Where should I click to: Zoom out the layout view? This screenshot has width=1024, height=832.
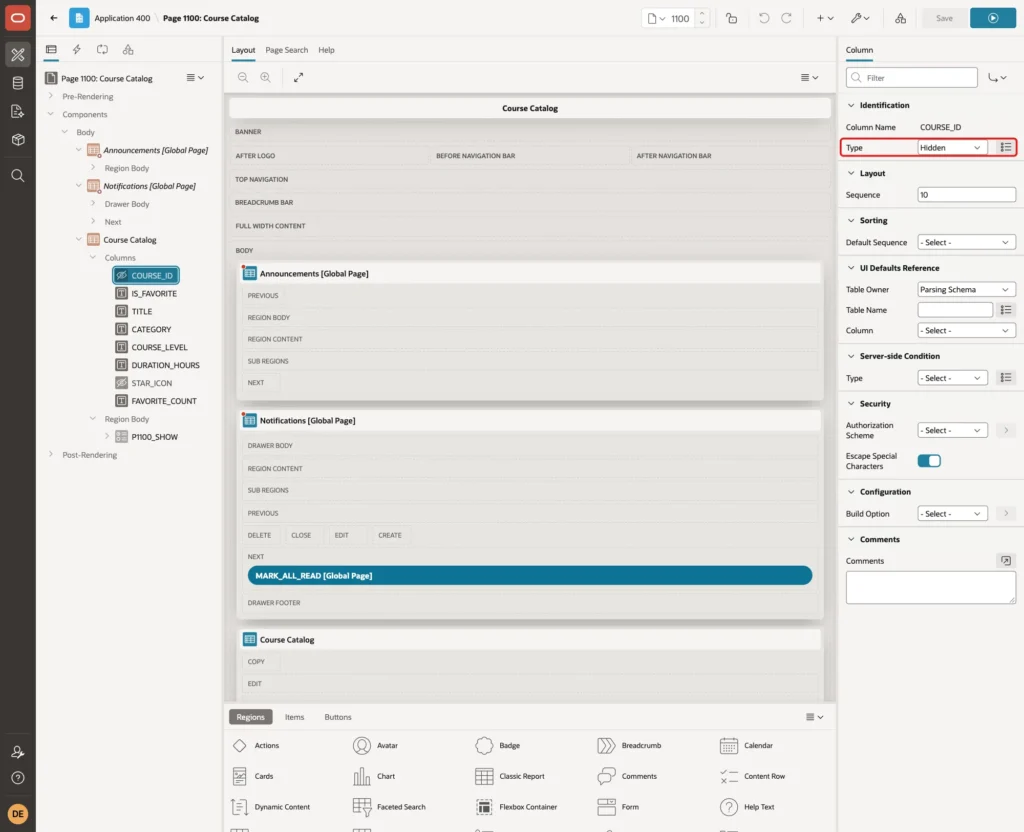(x=243, y=77)
